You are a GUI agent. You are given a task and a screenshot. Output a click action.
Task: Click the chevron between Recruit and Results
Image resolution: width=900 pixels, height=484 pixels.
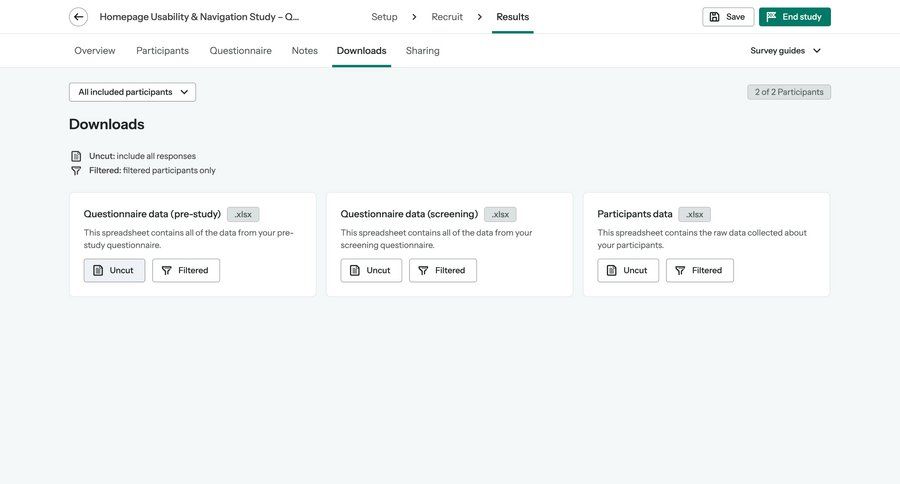pyautogui.click(x=479, y=17)
